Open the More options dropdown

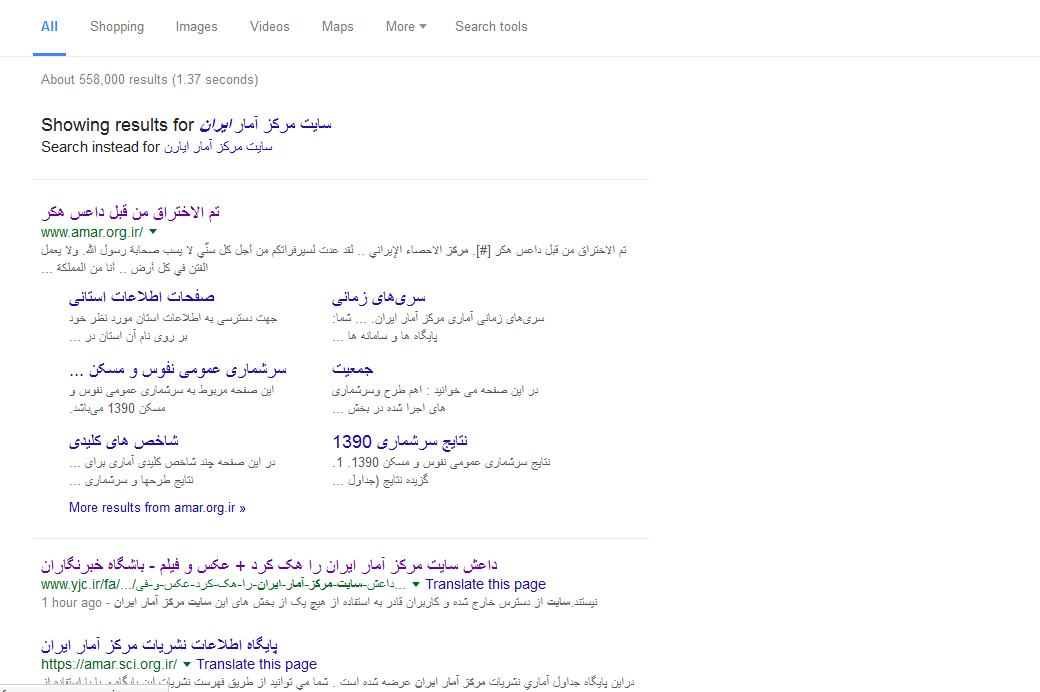pos(405,27)
